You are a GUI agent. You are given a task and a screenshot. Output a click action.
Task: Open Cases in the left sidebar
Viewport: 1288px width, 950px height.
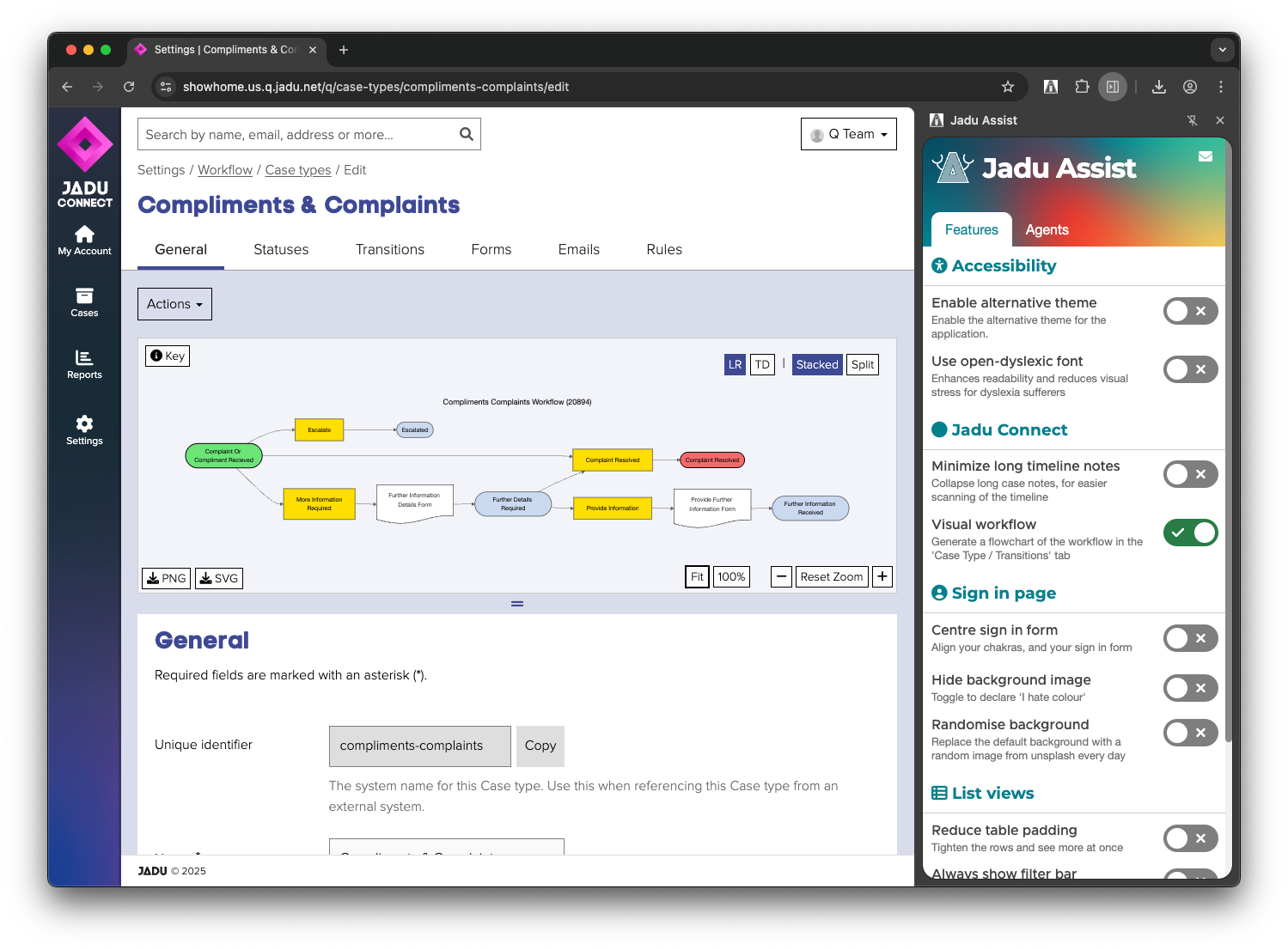pyautogui.click(x=84, y=302)
